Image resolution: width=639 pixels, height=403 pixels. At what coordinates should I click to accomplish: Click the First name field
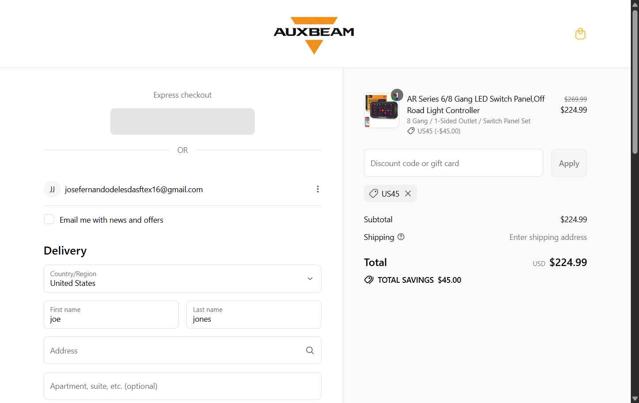tap(111, 315)
